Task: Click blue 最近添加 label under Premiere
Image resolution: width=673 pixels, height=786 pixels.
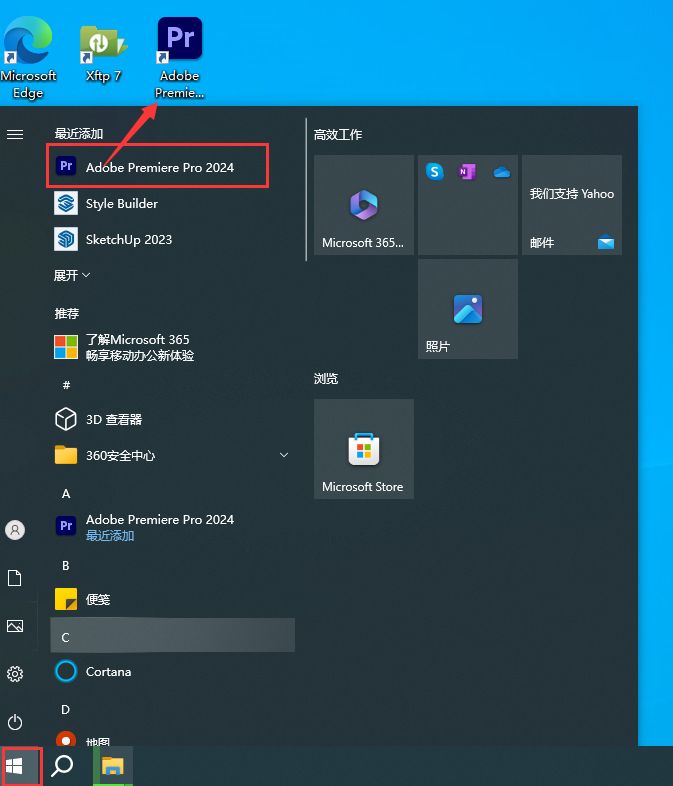Action: [110, 536]
